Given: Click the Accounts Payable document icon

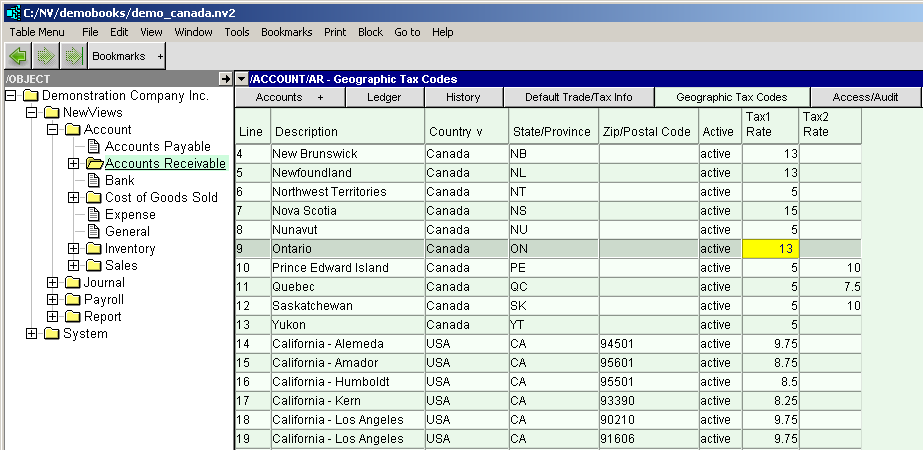Looking at the screenshot, I should (x=94, y=147).
